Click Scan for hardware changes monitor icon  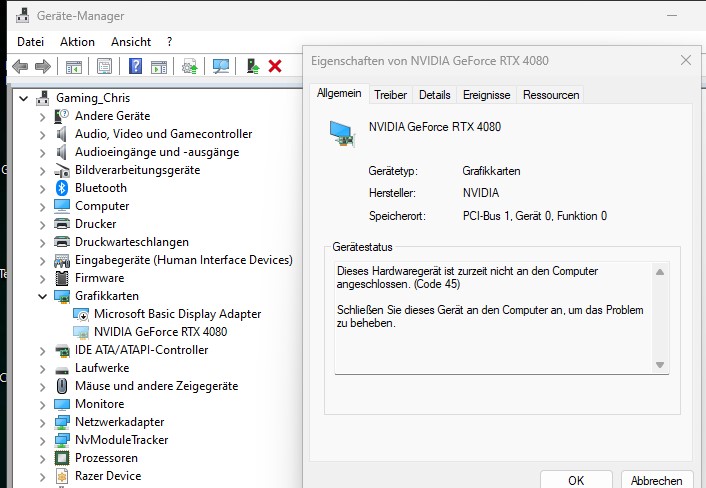[221, 67]
